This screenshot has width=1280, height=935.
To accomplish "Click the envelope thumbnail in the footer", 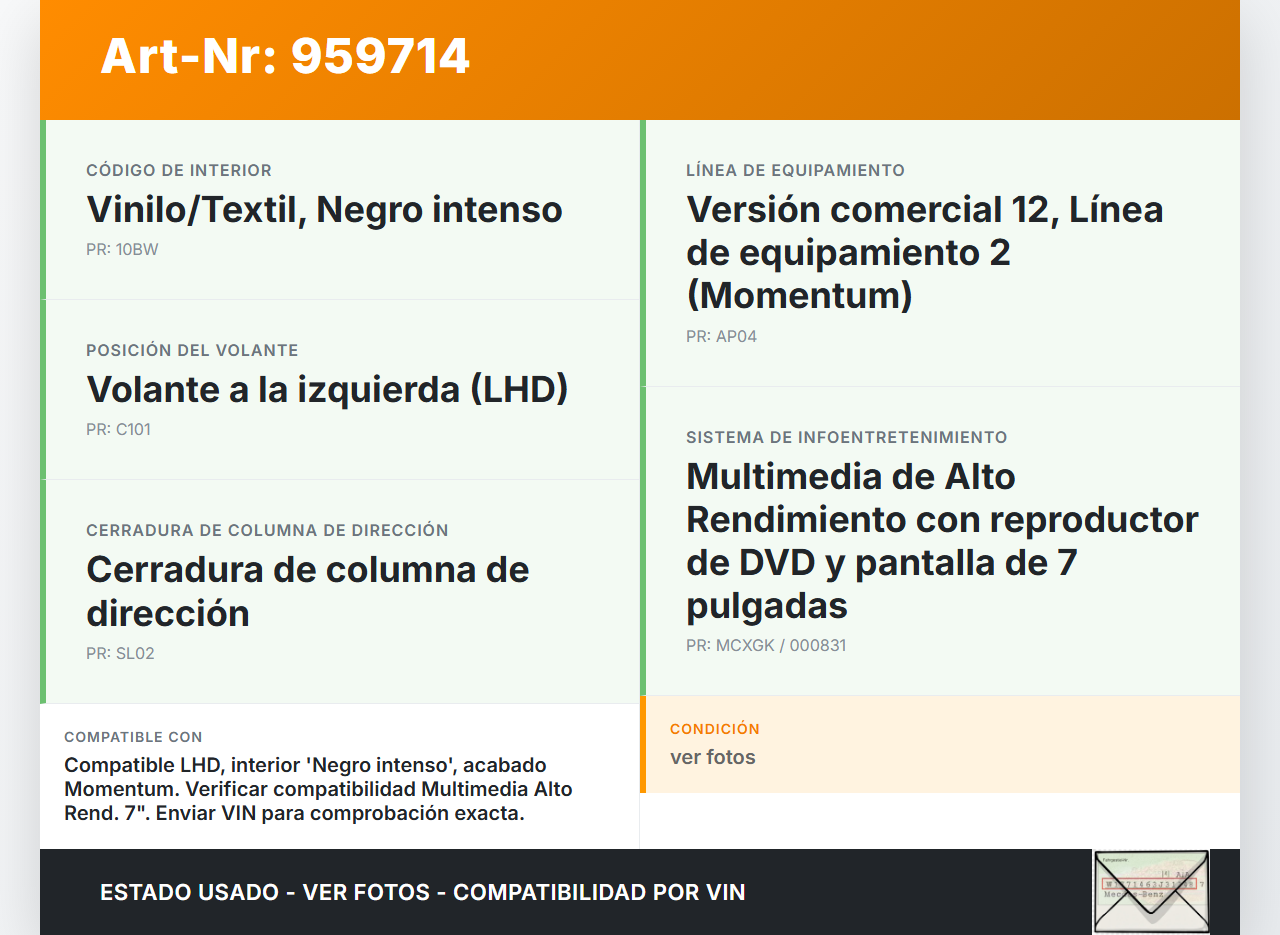I will pyautogui.click(x=1151, y=892).
